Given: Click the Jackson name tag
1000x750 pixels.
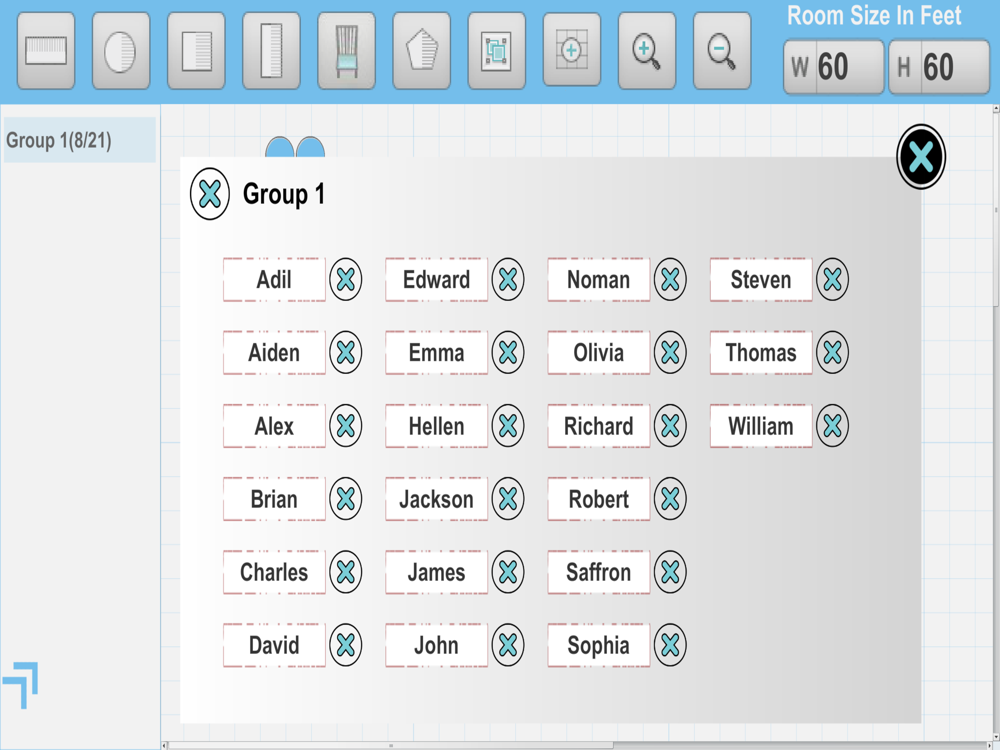Looking at the screenshot, I should click(x=436, y=498).
